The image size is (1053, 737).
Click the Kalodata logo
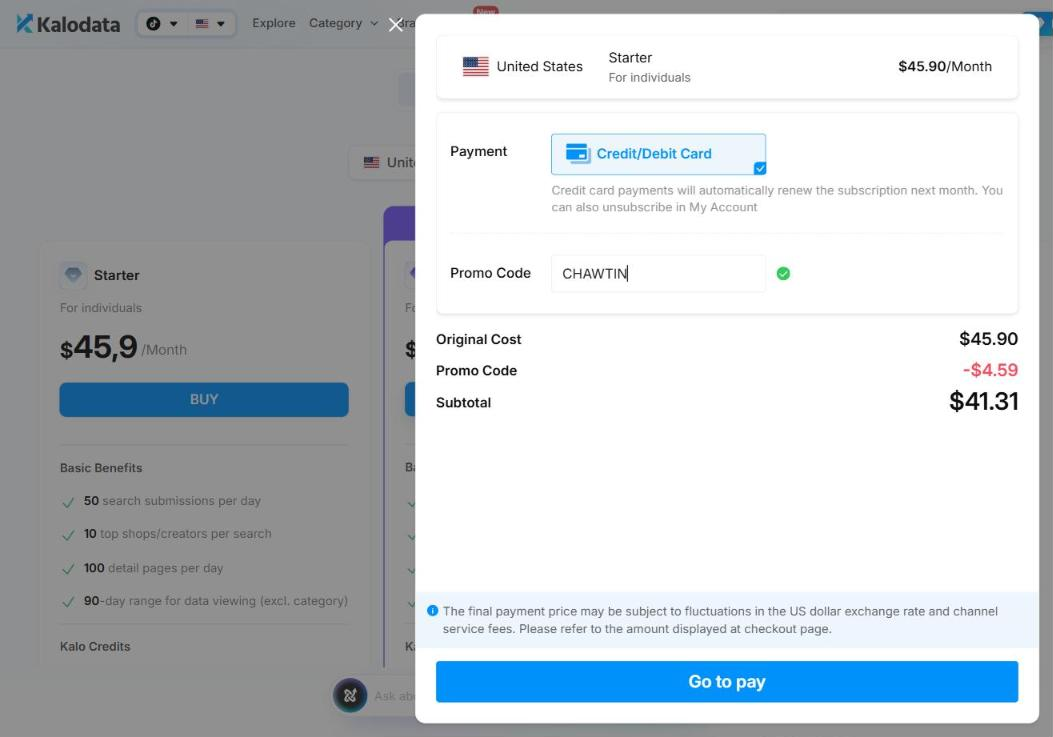point(68,24)
